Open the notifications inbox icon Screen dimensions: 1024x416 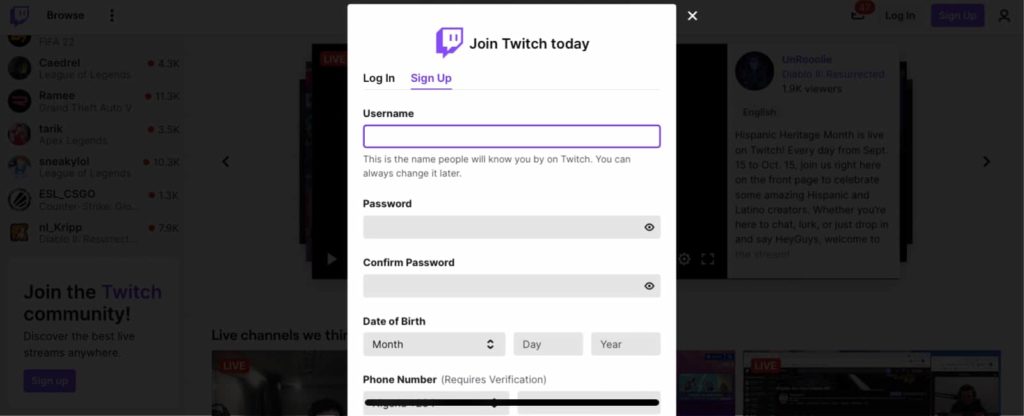(857, 15)
